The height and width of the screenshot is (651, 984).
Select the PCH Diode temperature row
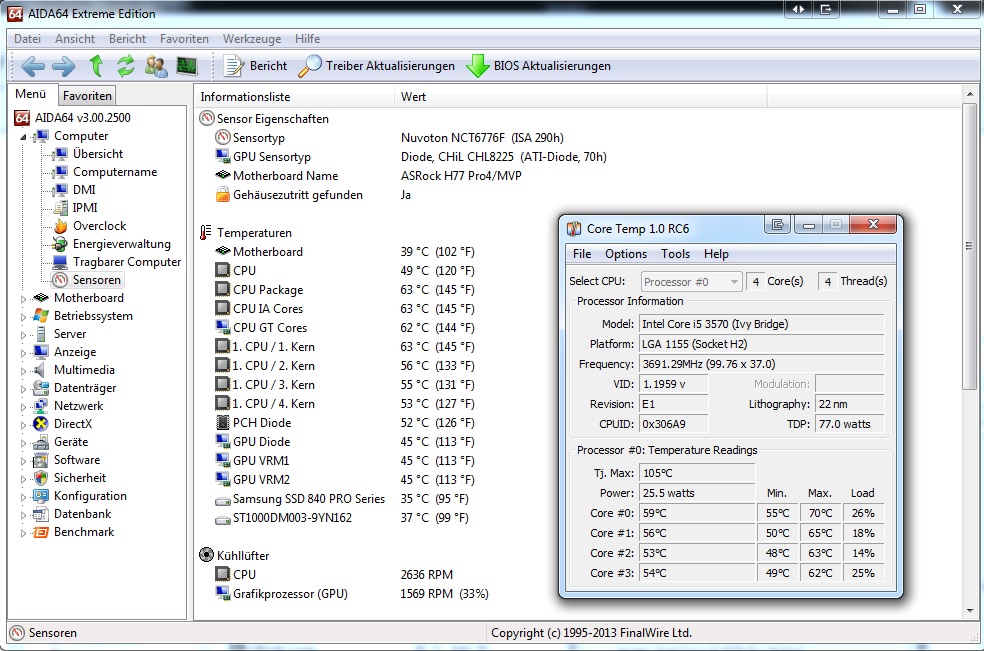point(345,422)
